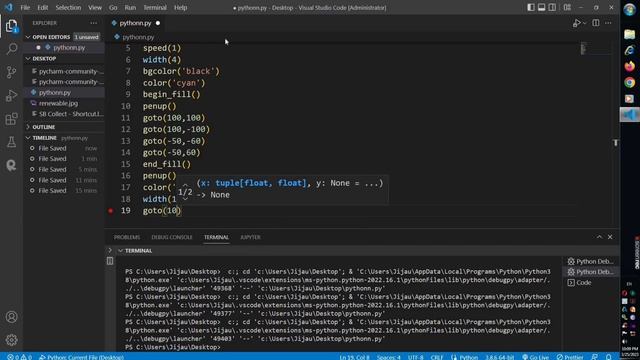Collapse the Timeline section
Screen dimensions: 640x360
click(28, 138)
